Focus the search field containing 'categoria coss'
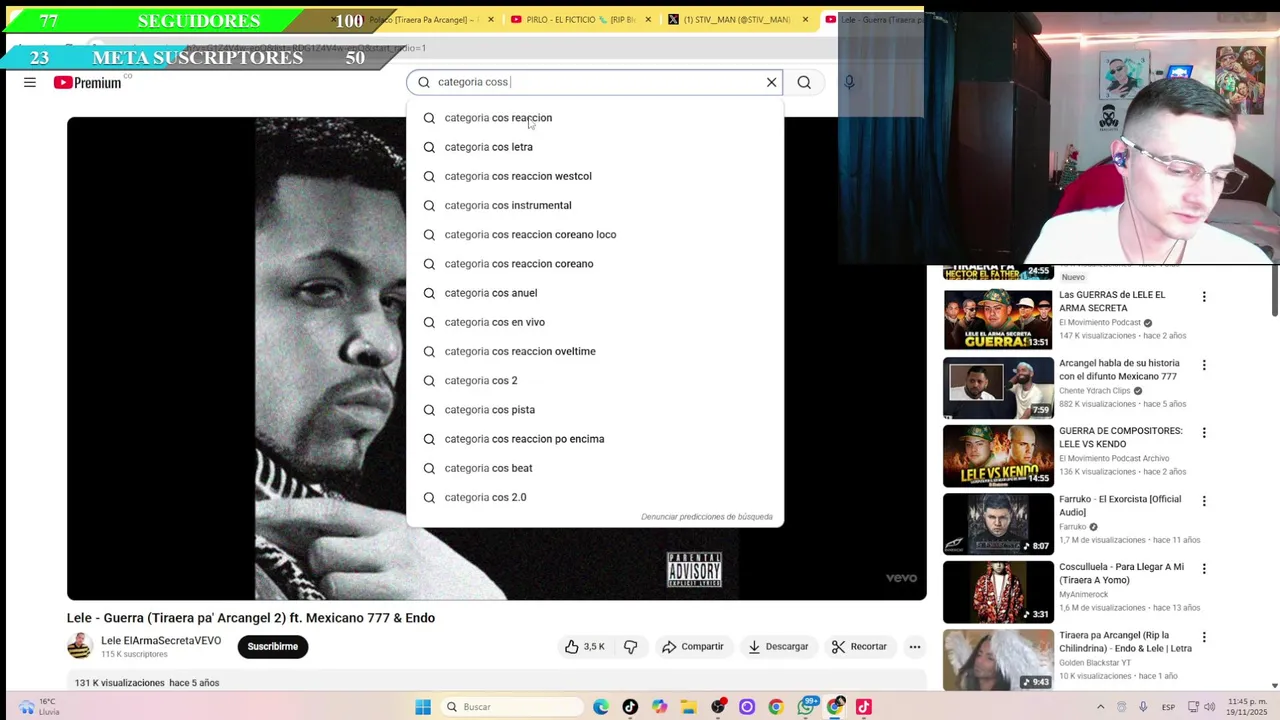 click(596, 82)
